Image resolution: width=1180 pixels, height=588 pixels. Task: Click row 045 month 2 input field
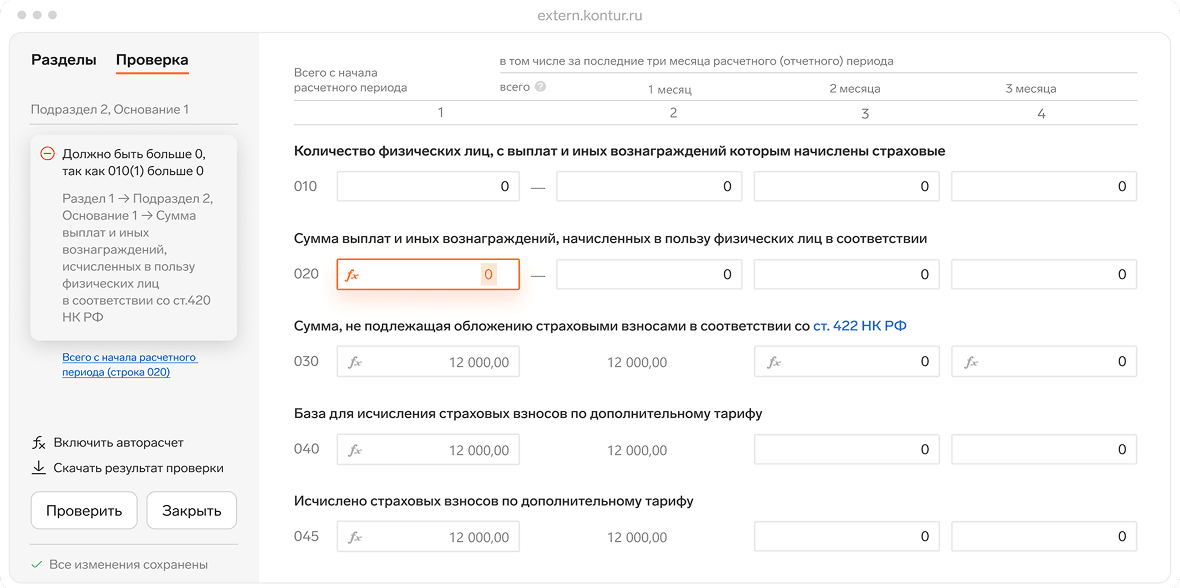pyautogui.click(x=846, y=537)
